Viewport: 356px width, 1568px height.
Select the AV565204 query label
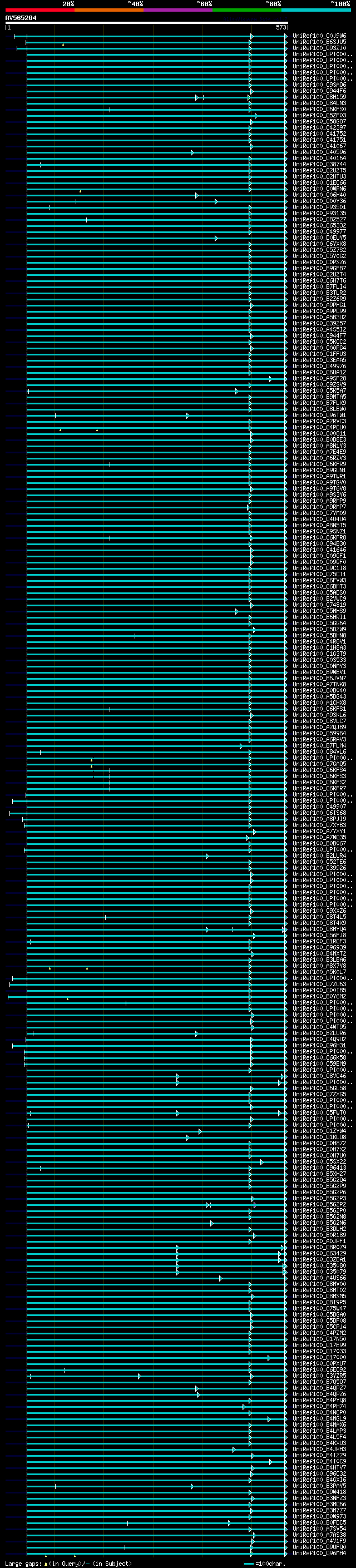(x=21, y=18)
